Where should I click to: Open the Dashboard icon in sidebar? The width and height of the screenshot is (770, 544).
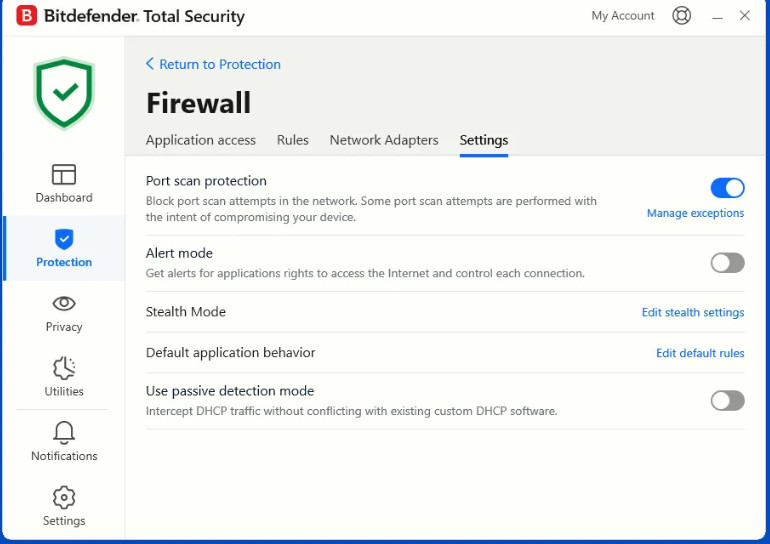(x=64, y=174)
